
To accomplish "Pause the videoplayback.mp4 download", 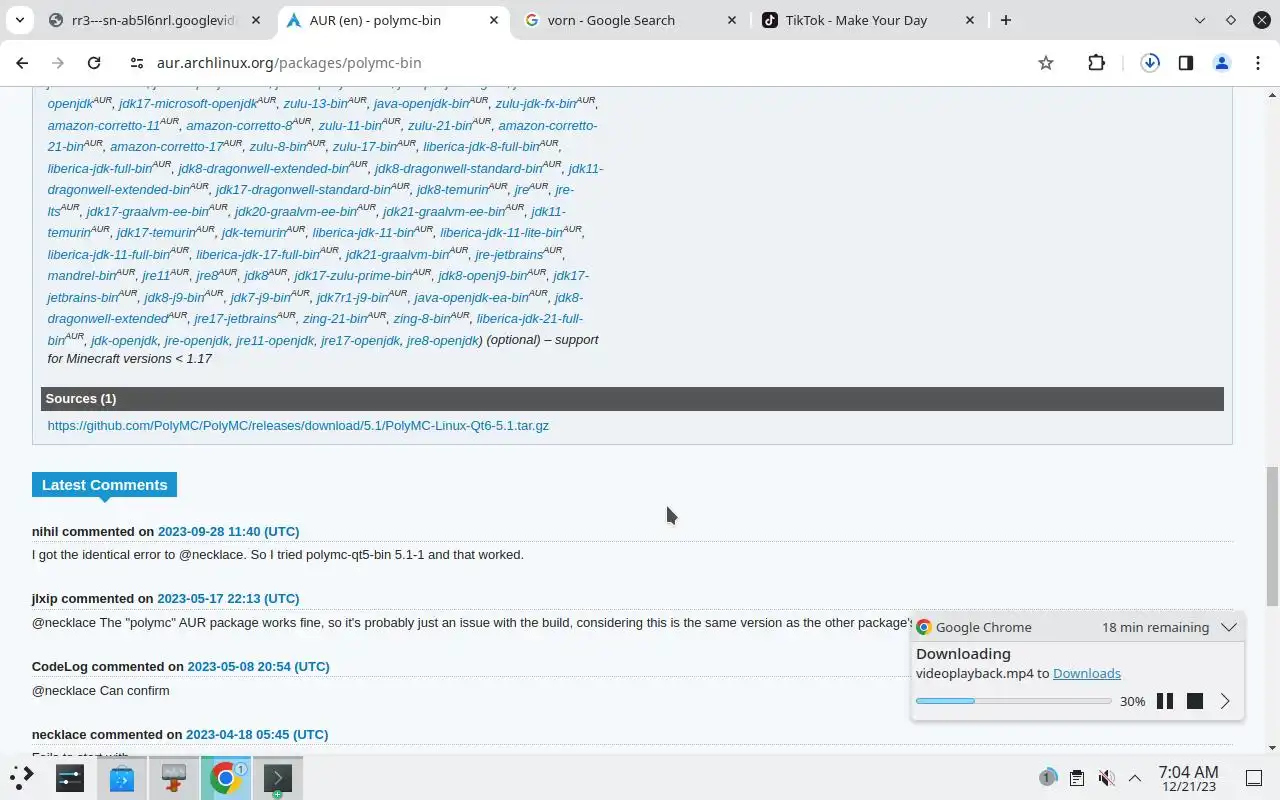I will [1165, 701].
